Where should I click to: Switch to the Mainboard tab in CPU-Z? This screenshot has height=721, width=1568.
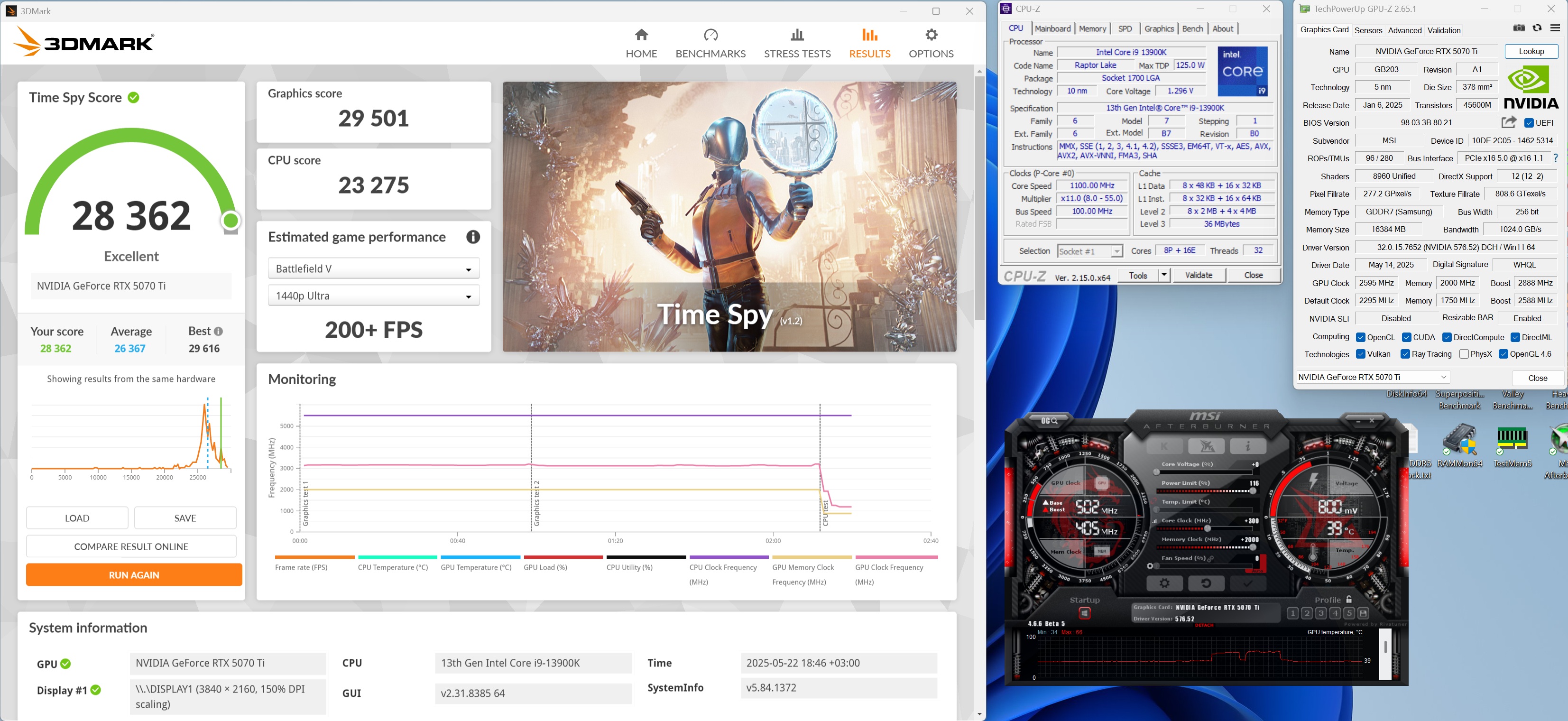1052,28
